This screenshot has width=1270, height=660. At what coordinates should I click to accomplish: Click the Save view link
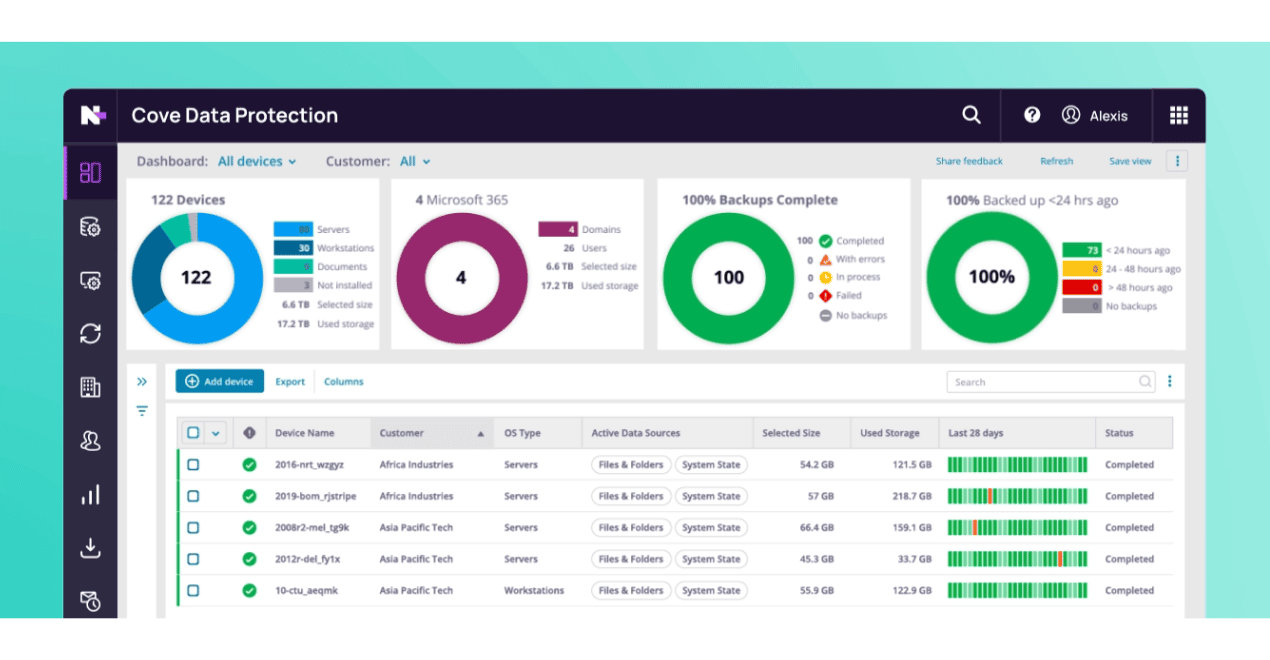coord(1130,161)
